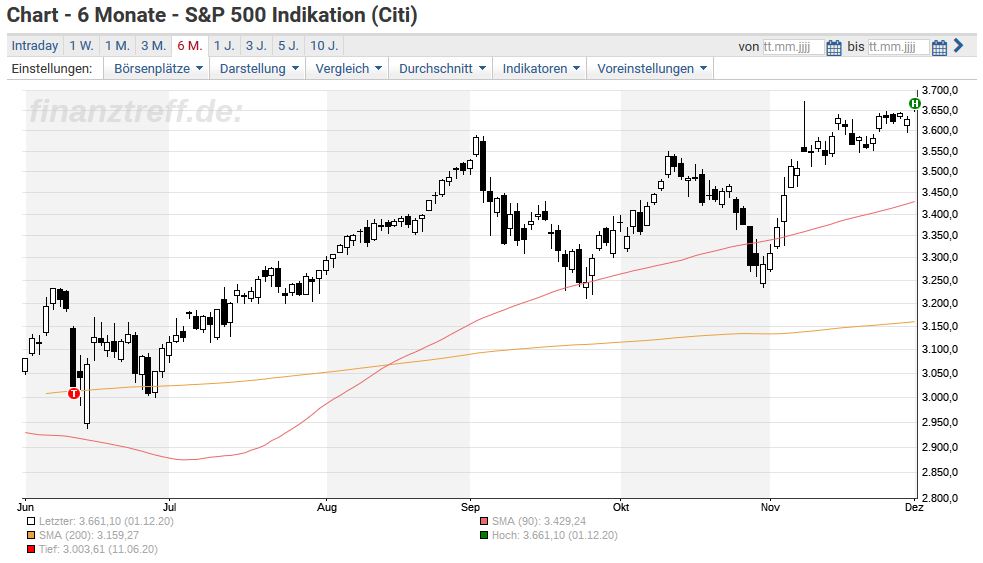Click the 3.700,0 y-axis value
Viewport: 983px width, 563px height.
click(x=939, y=90)
